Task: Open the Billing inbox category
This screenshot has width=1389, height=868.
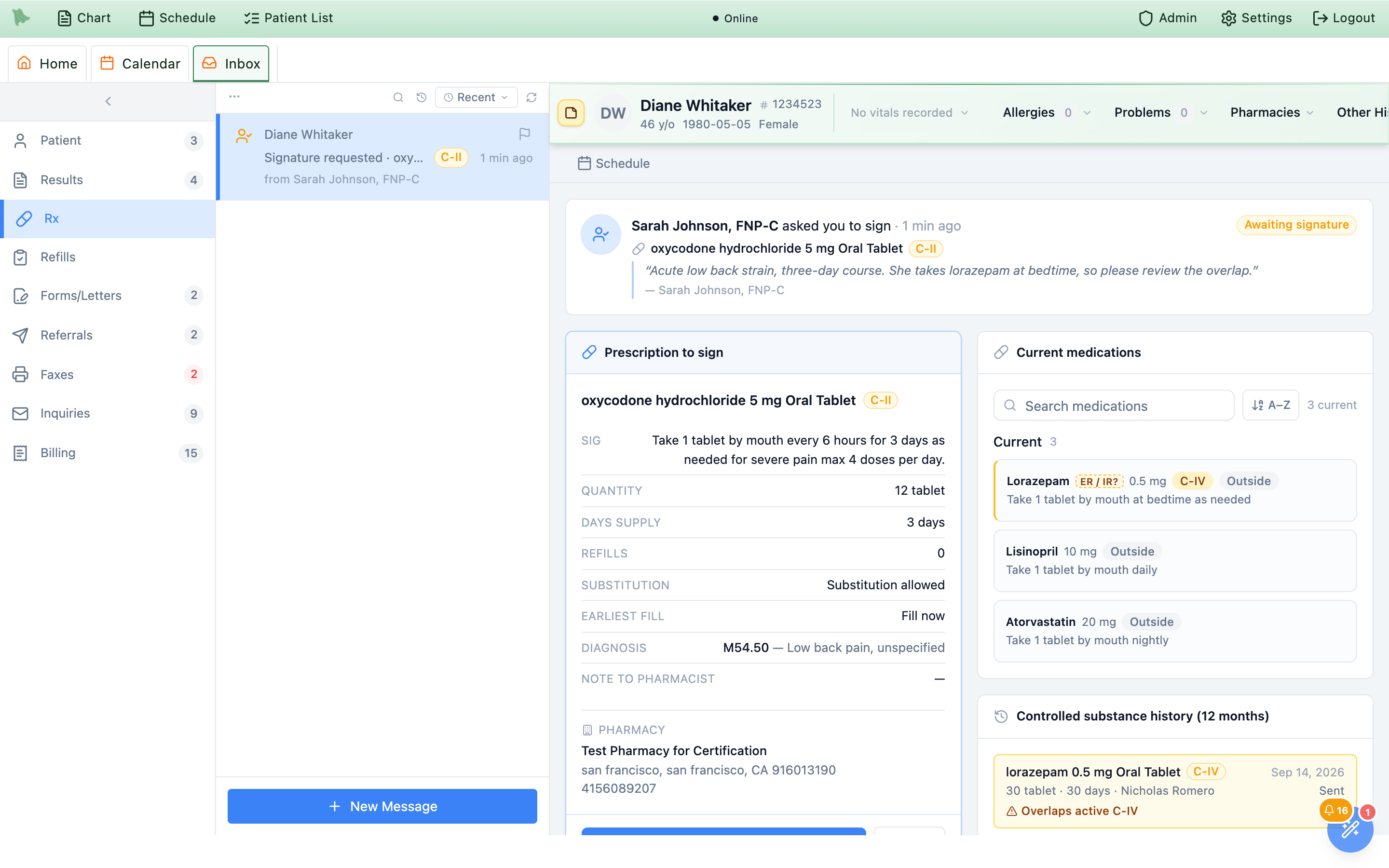Action: point(108,453)
